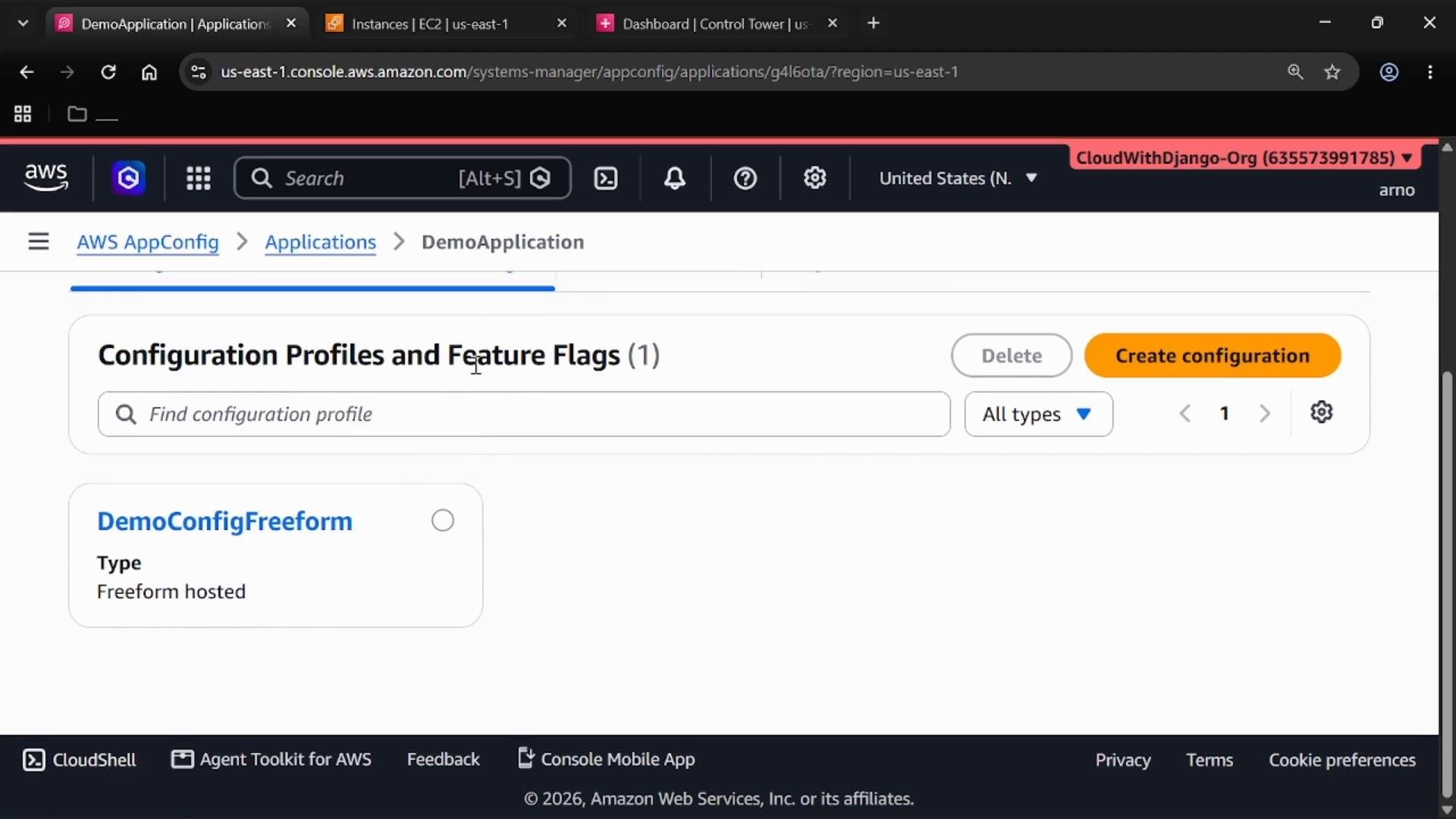
Task: Toggle the side navigation hamburger menu
Action: (x=39, y=242)
